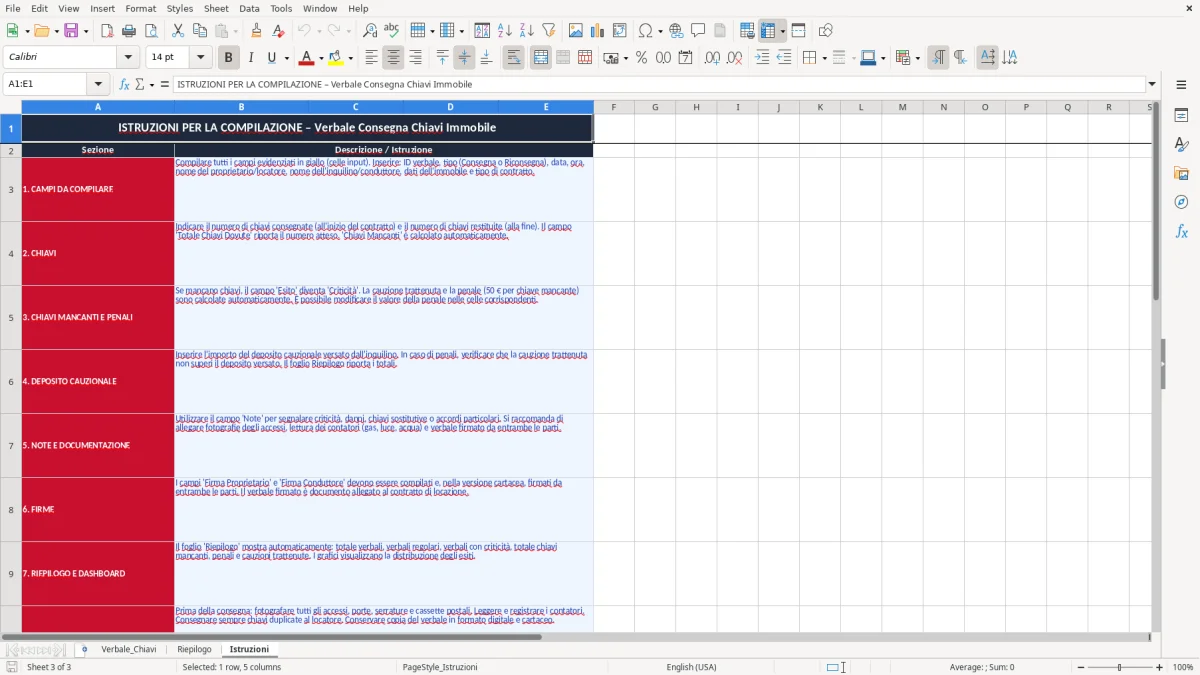The height and width of the screenshot is (675, 1200).
Task: Open font color red swatch
Action: point(306,58)
